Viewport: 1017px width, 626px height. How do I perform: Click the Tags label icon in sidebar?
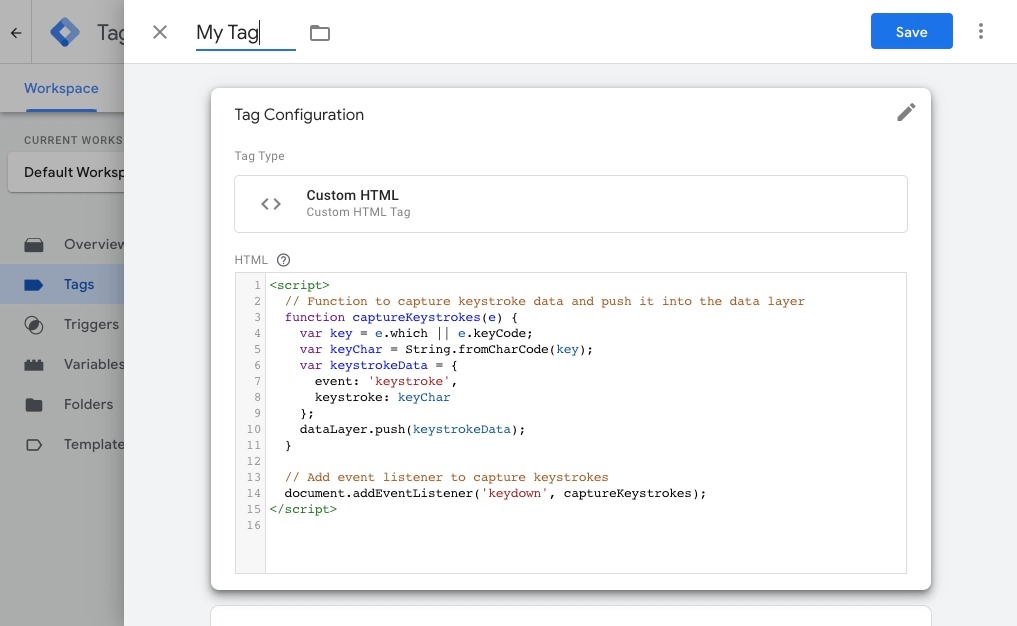pos(34,285)
